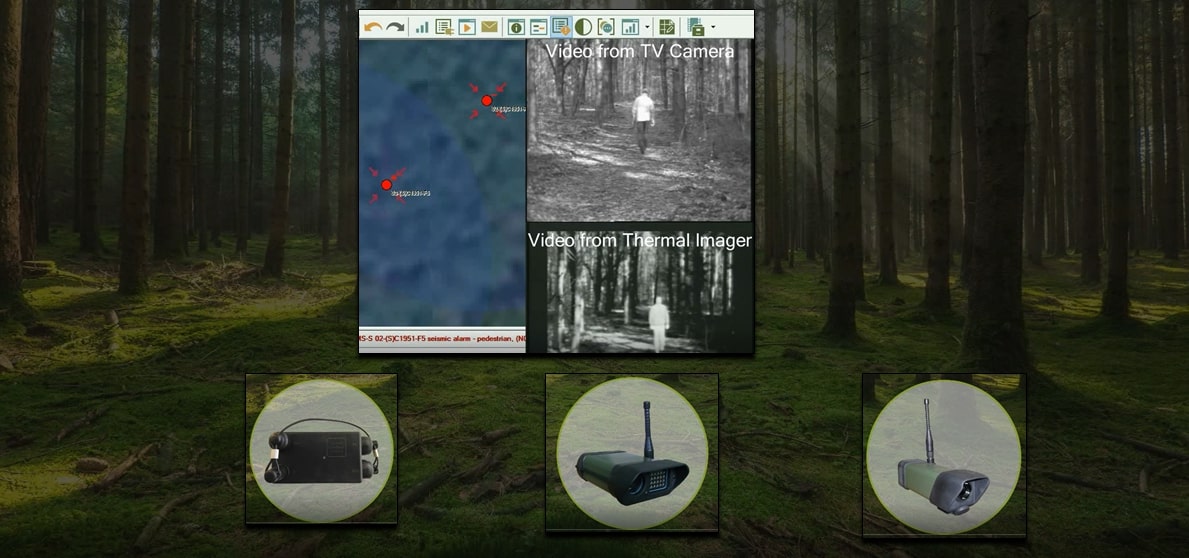The width and height of the screenshot is (1189, 558).
Task: Click the 'Video from Thermal Imager' caption
Action: 640,240
